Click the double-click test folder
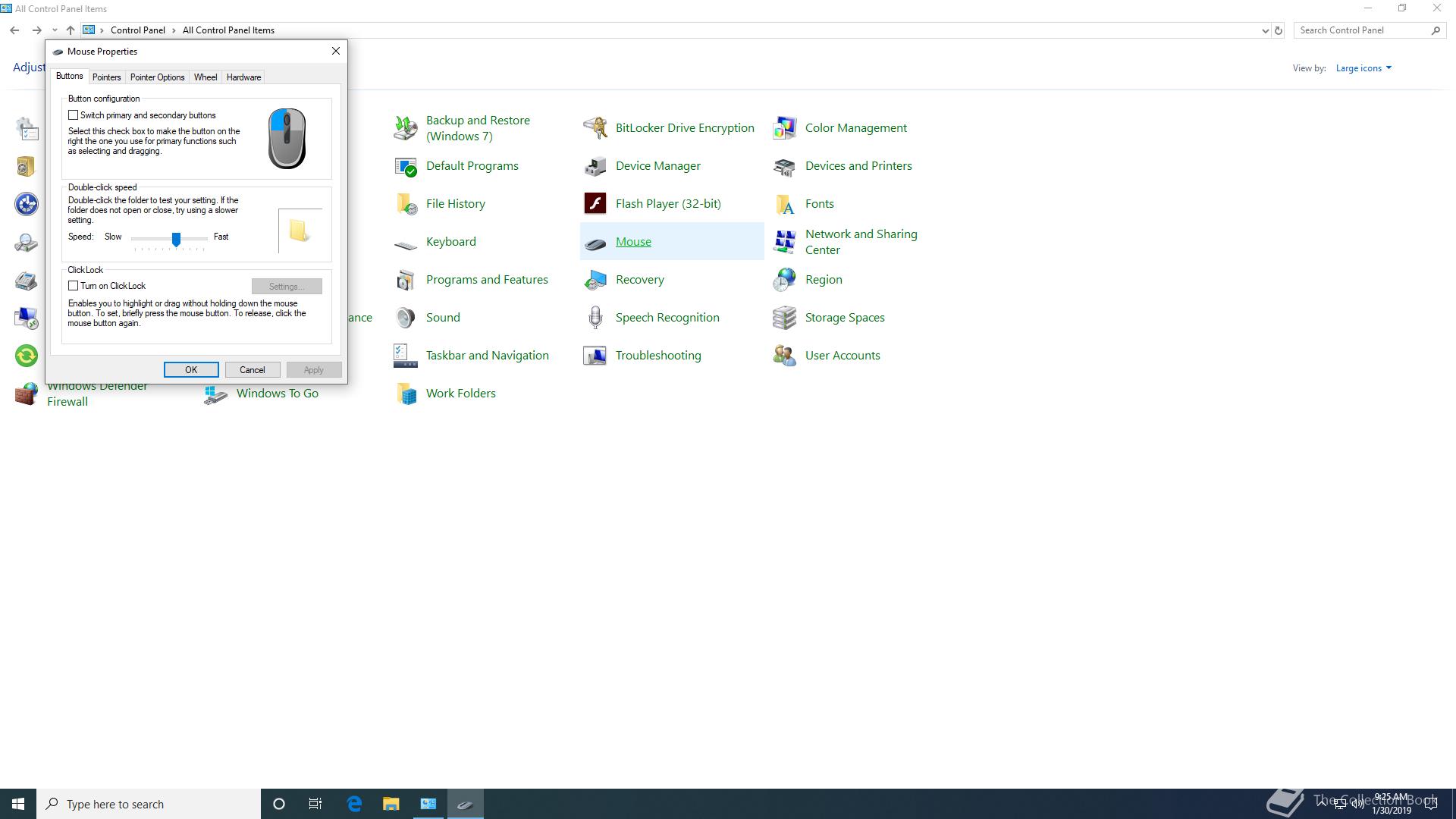The width and height of the screenshot is (1456, 819). pos(300,231)
